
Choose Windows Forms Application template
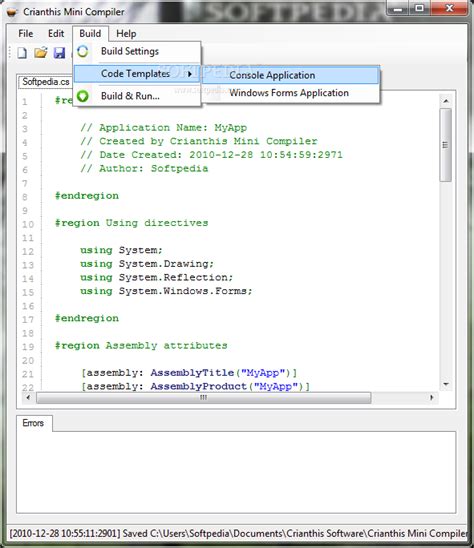pyautogui.click(x=290, y=93)
